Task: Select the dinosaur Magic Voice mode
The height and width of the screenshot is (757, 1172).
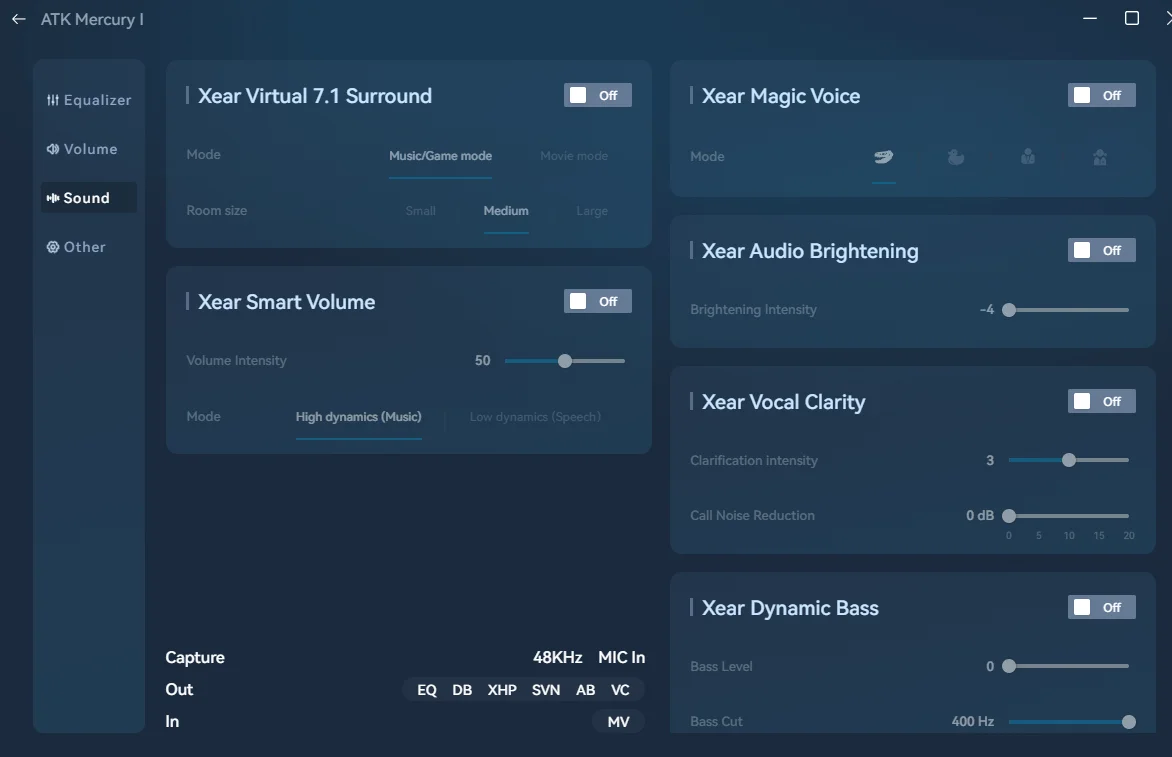Action: 883,157
